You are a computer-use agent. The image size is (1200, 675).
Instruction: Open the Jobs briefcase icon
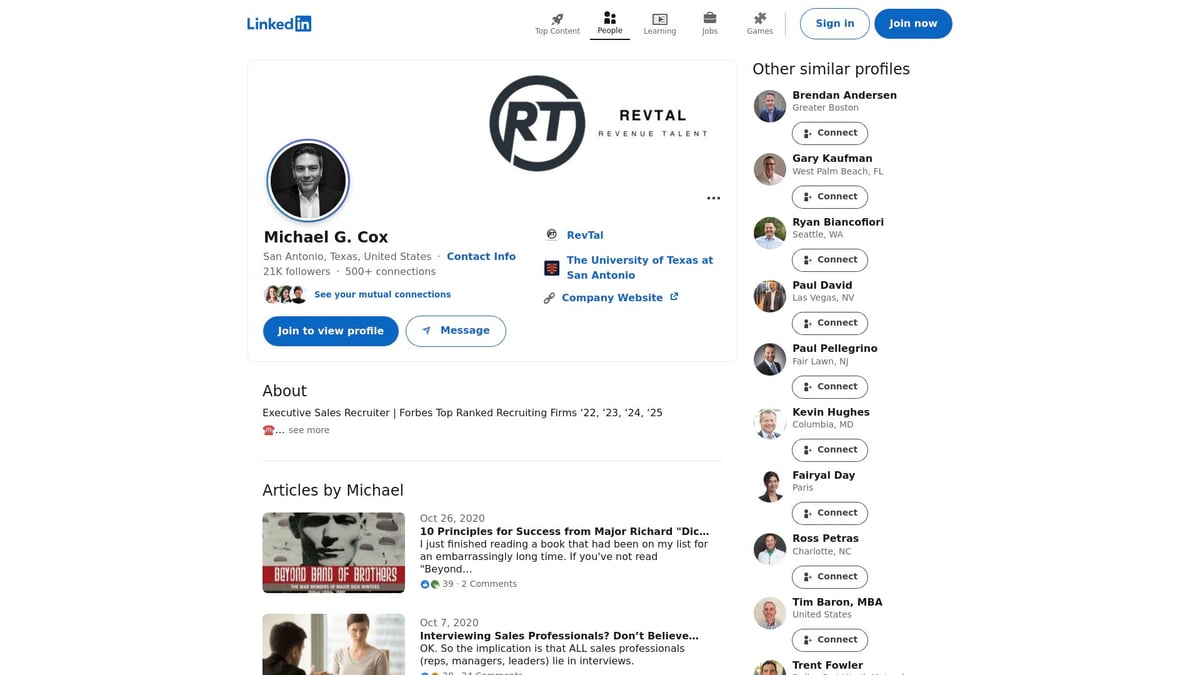(710, 17)
